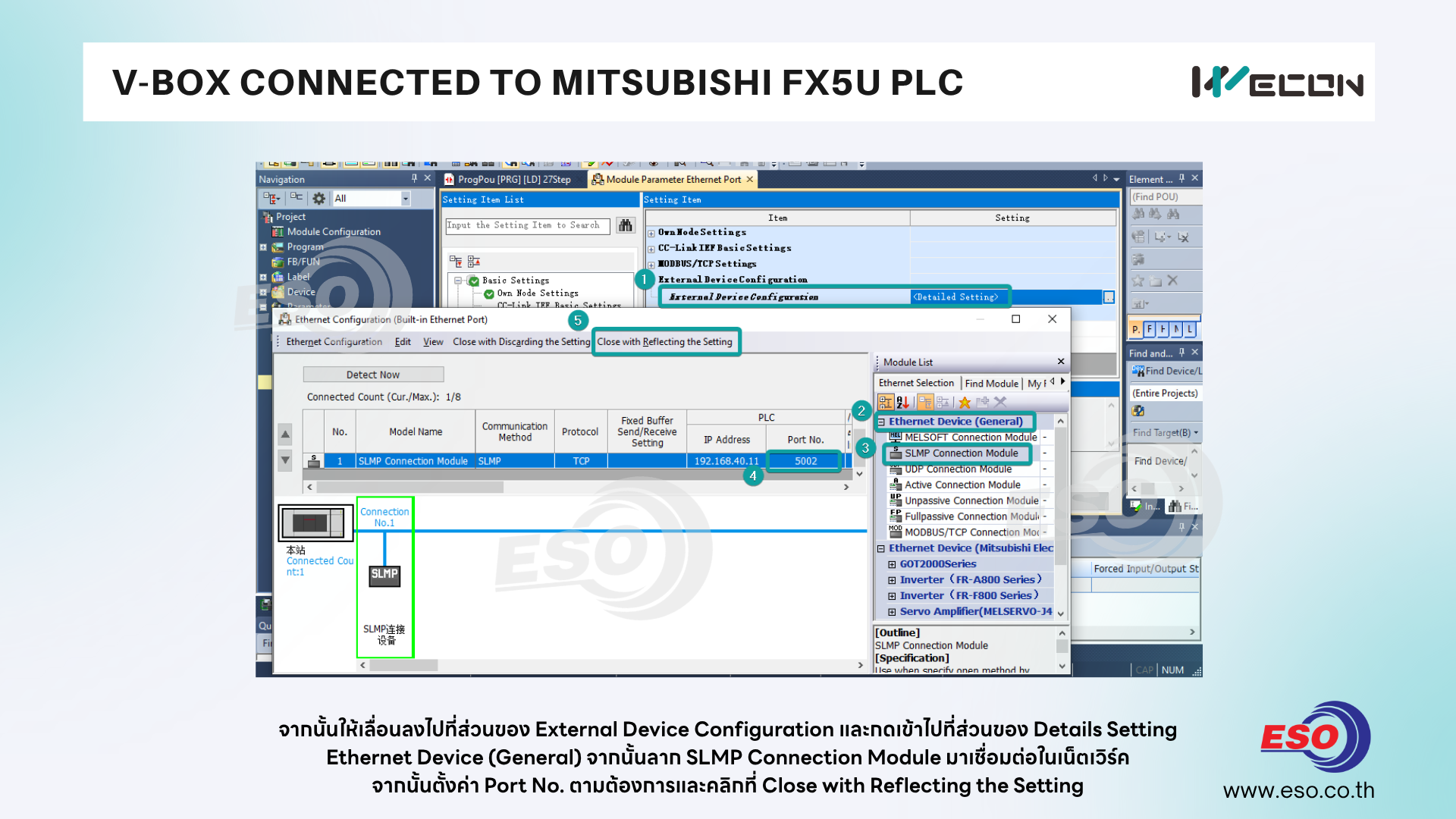Select the Ethernet Selection tab
This screenshot has height=819, width=1456.
coord(916,384)
